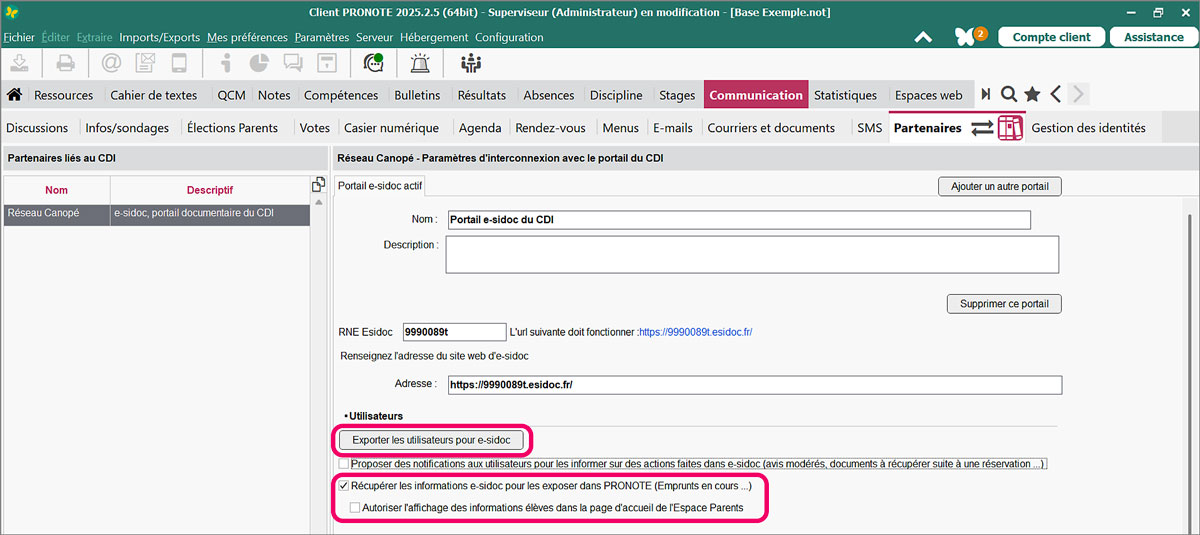
Task: Click the 'Nom' column header
Action: tap(56, 190)
